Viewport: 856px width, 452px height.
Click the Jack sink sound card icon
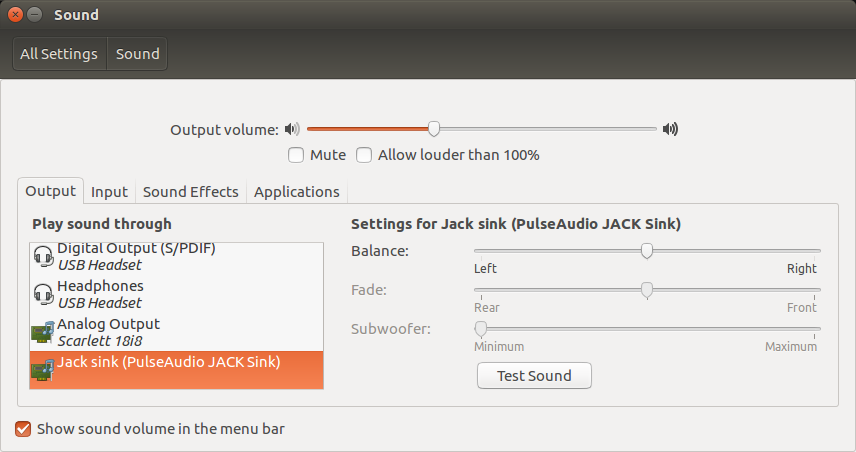click(x=43, y=370)
